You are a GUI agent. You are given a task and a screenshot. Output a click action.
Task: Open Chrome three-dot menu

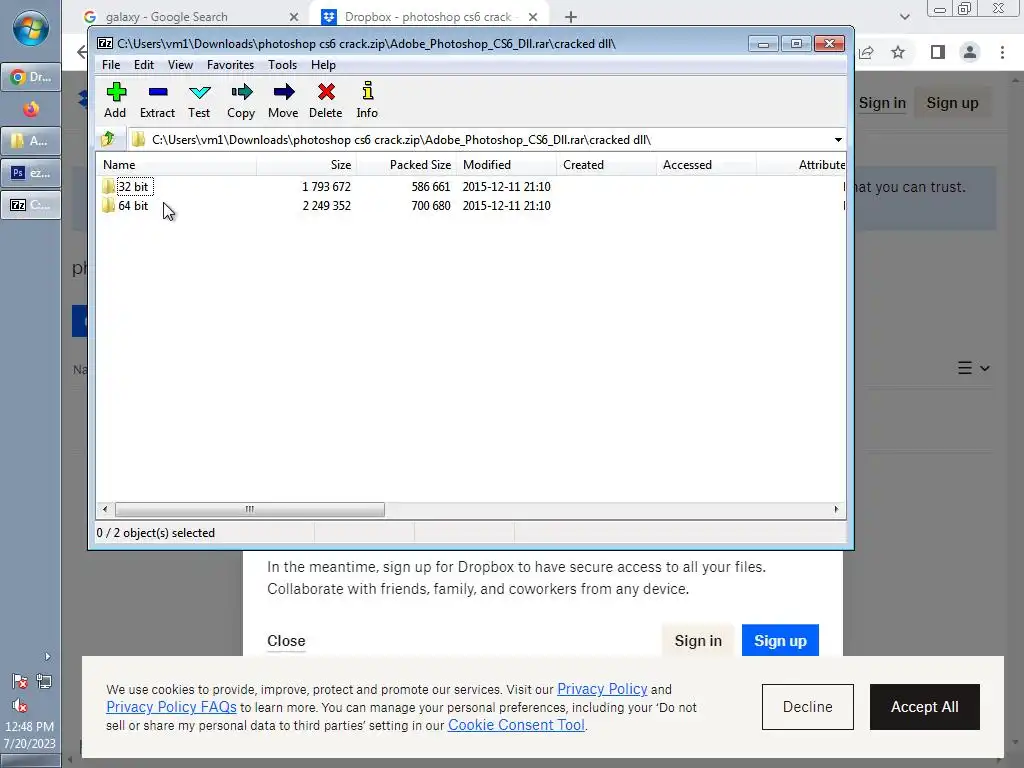point(1002,52)
